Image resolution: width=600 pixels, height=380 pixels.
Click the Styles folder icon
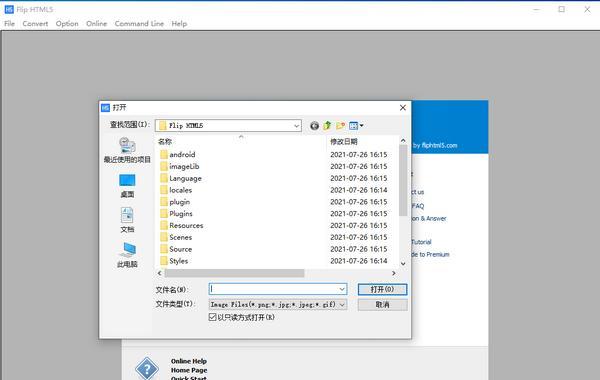point(164,261)
